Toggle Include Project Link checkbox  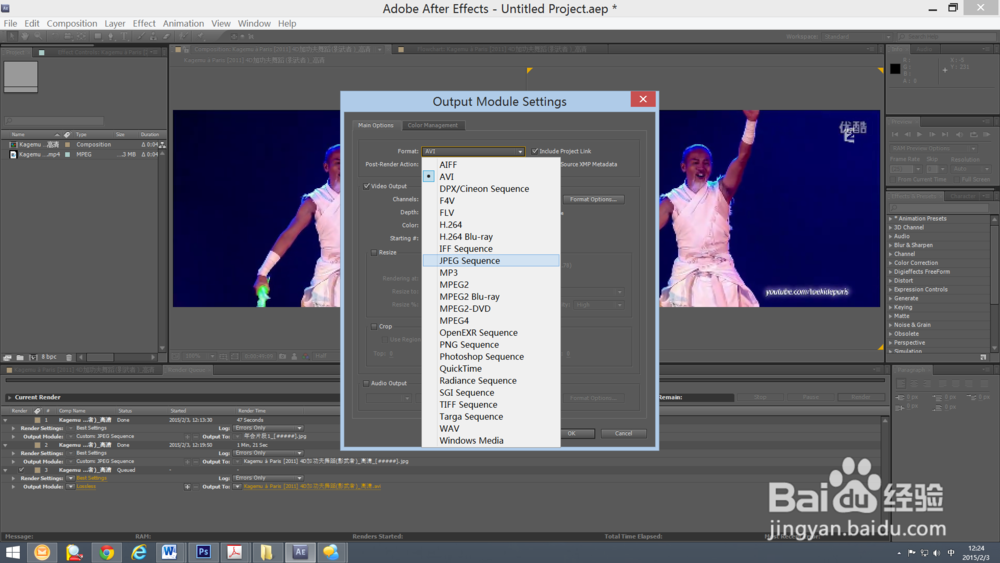pyautogui.click(x=535, y=151)
